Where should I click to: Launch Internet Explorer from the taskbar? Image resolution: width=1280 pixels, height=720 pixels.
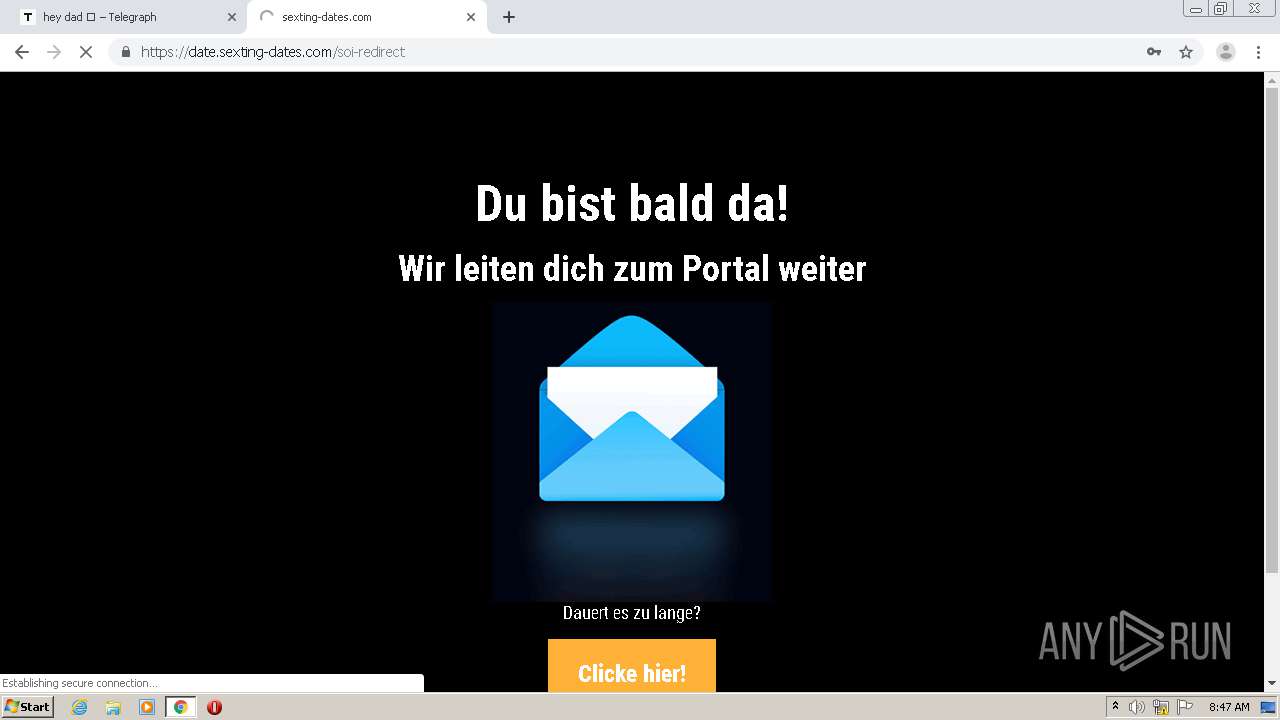[80, 707]
